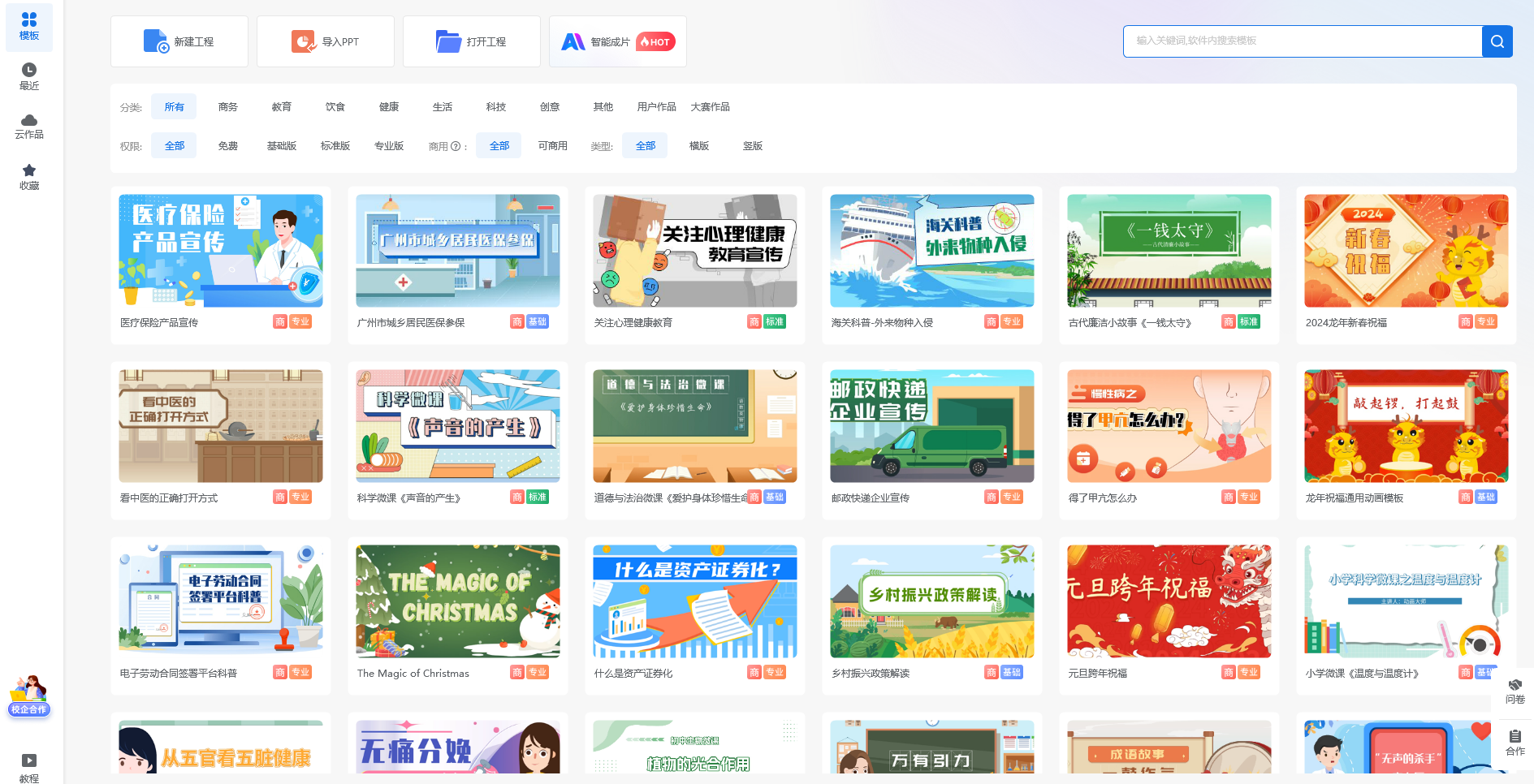Image resolution: width=1534 pixels, height=784 pixels.
Task: Select the 所有 category filter
Action: point(174,107)
